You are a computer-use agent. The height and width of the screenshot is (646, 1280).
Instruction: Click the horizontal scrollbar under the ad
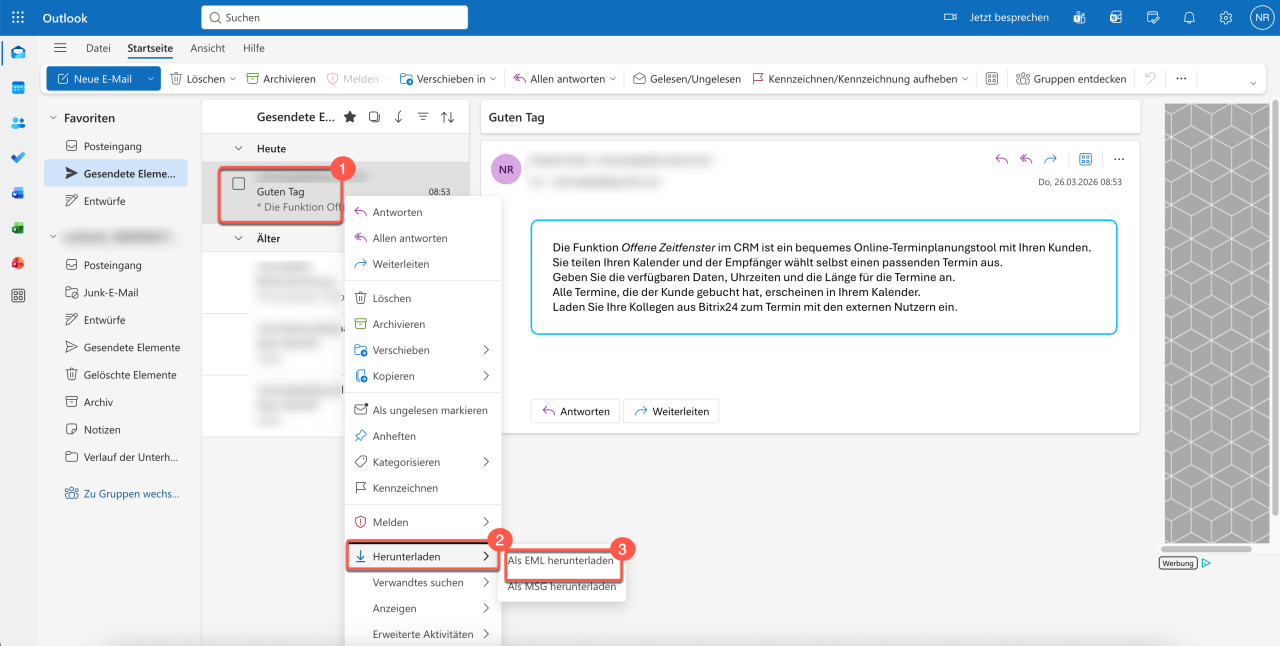point(1206,548)
